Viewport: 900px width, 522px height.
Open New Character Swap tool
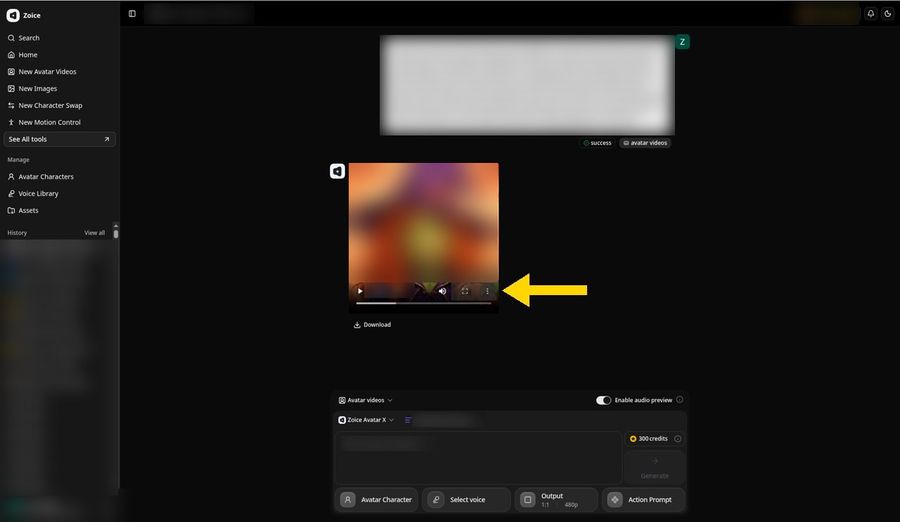pos(45,106)
